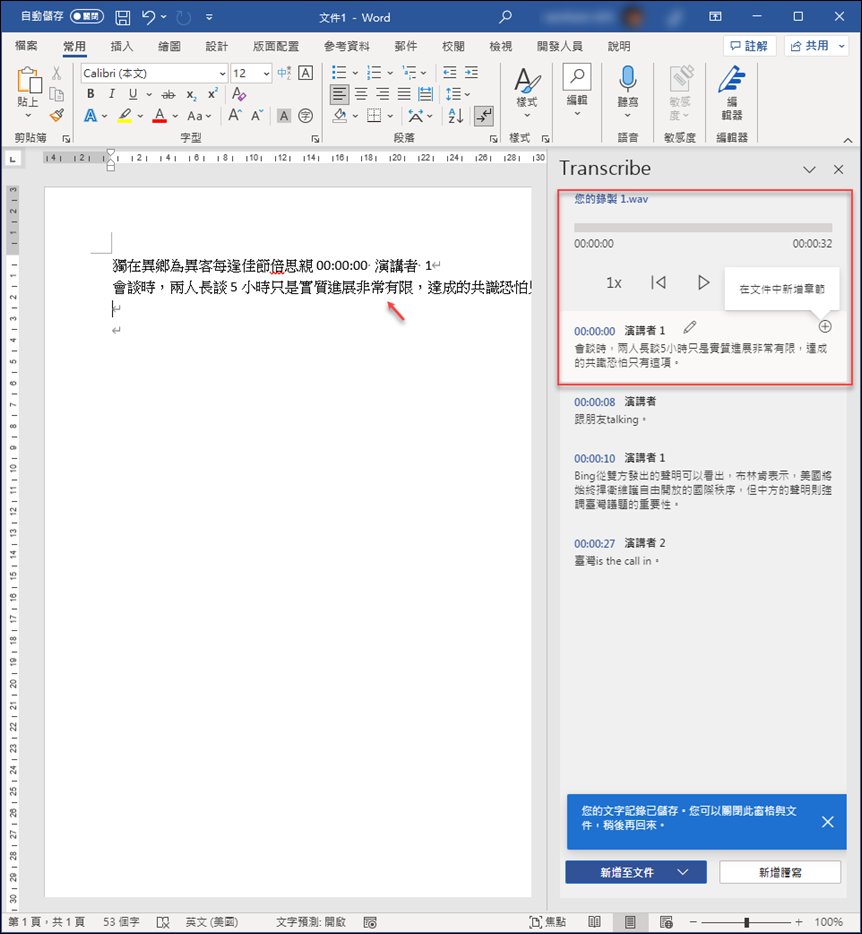Toggle Italic formatting
Screen dimensions: 862x934
pos(111,94)
